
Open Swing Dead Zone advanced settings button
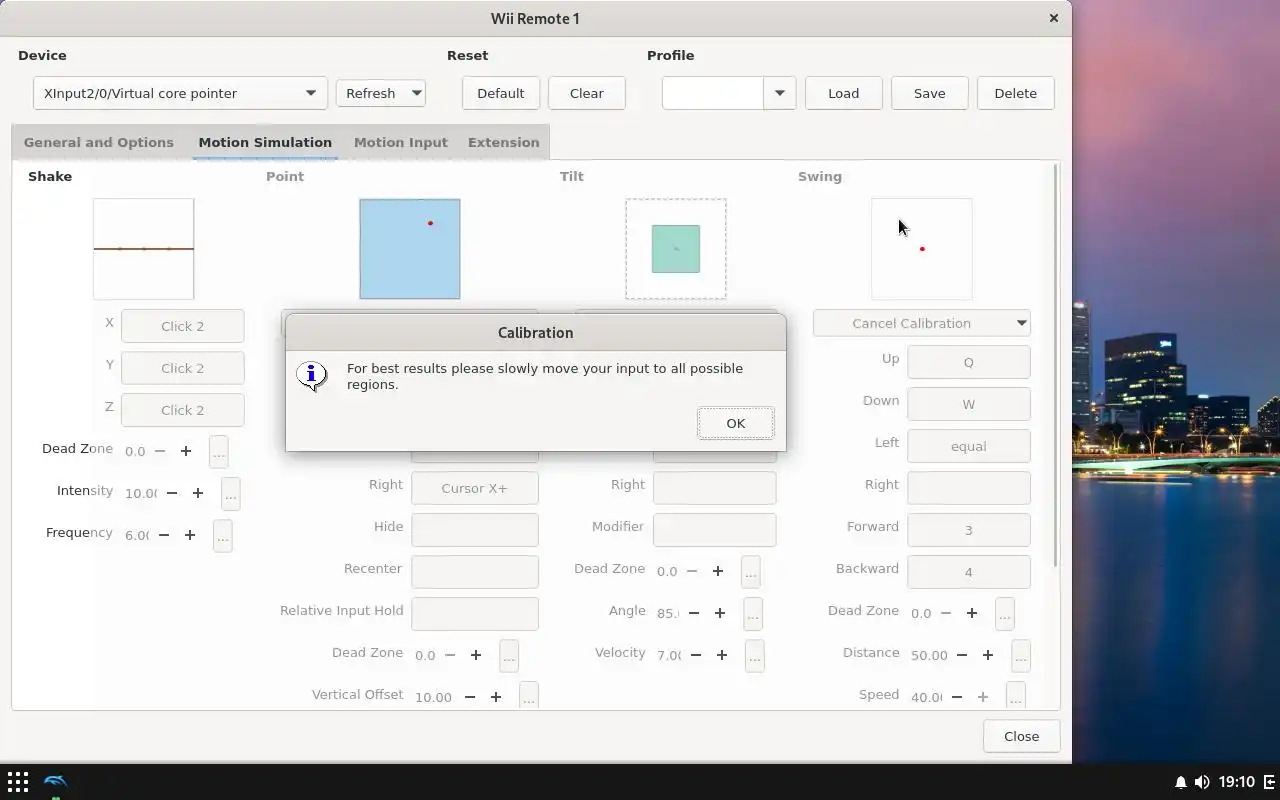(x=1004, y=613)
